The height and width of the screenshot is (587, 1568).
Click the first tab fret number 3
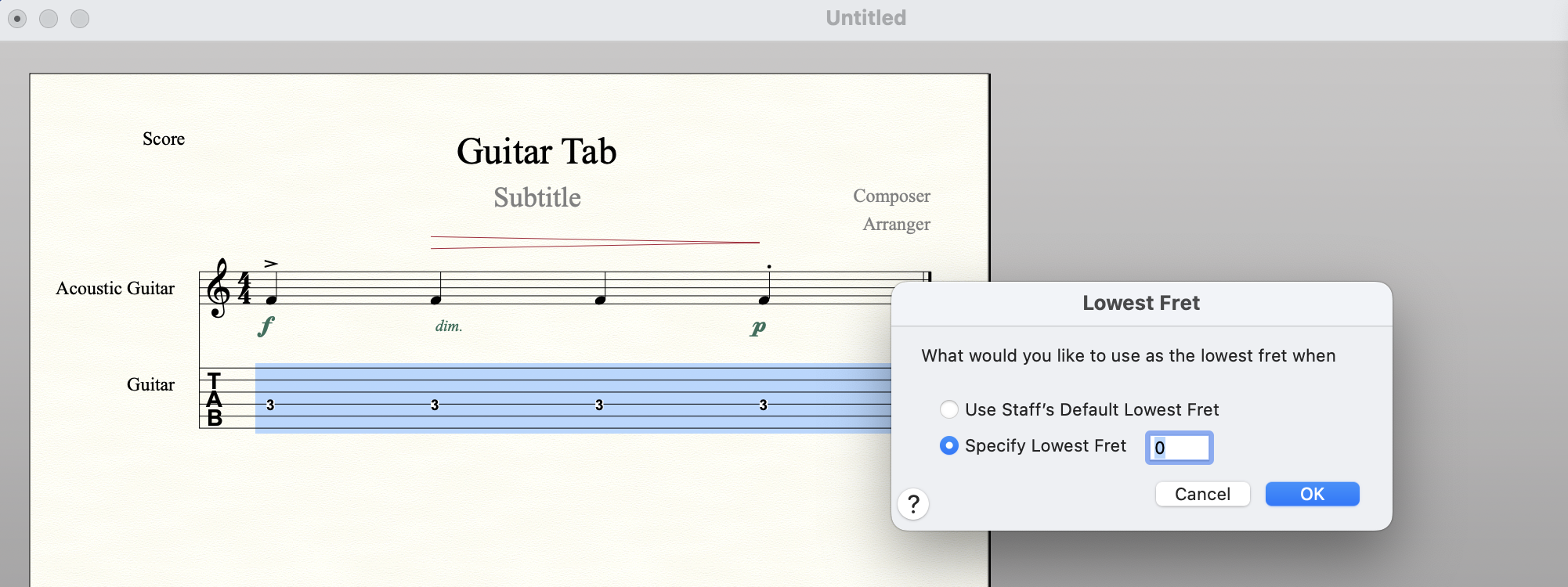click(270, 405)
